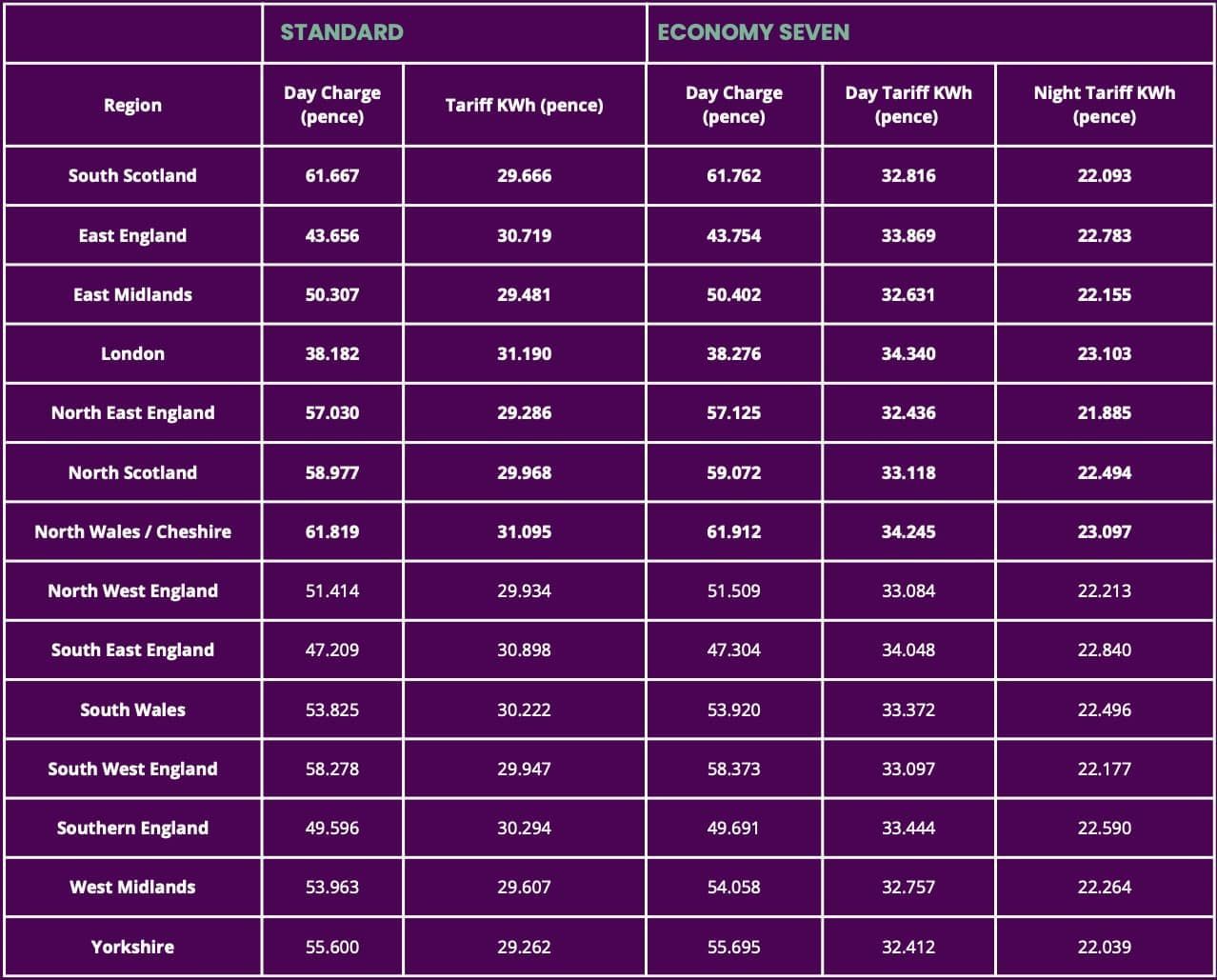Select the North Wales / Cheshire row label

(132, 531)
